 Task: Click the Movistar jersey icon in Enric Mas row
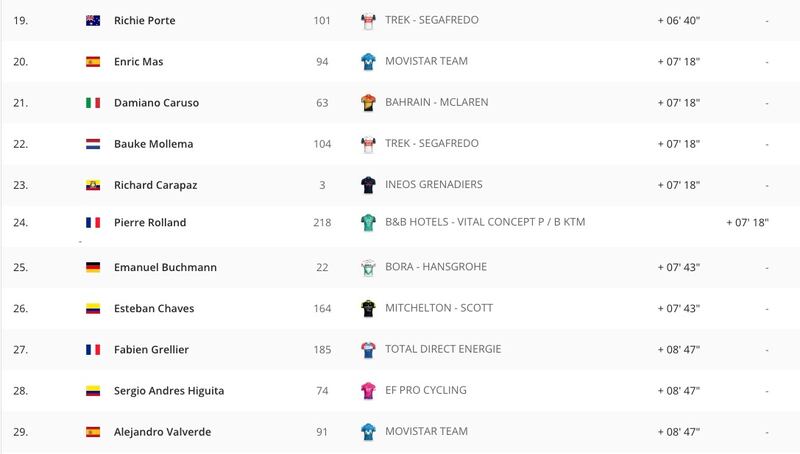(368, 62)
